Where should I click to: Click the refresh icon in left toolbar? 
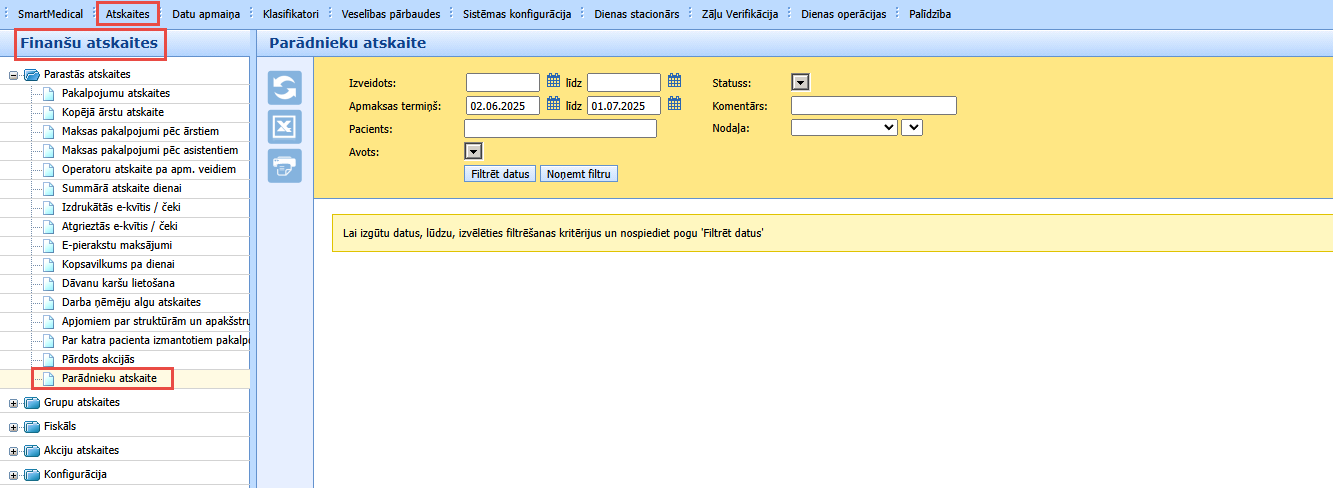coord(285,88)
